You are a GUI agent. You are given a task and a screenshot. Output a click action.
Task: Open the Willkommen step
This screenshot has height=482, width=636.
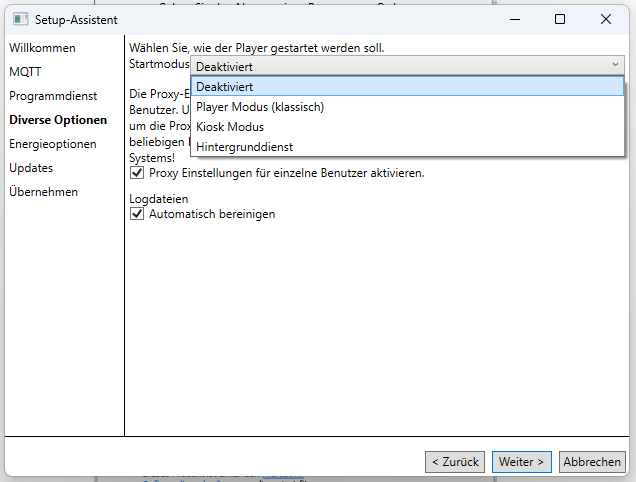coord(42,48)
